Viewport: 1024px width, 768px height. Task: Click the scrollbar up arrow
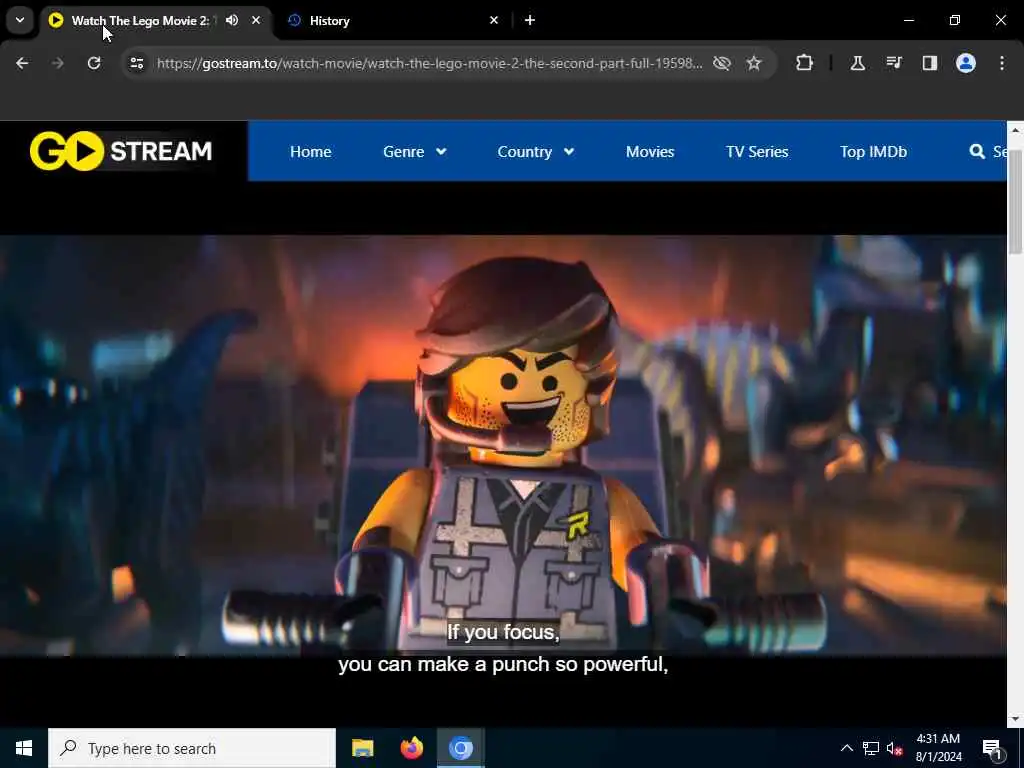(x=1015, y=130)
